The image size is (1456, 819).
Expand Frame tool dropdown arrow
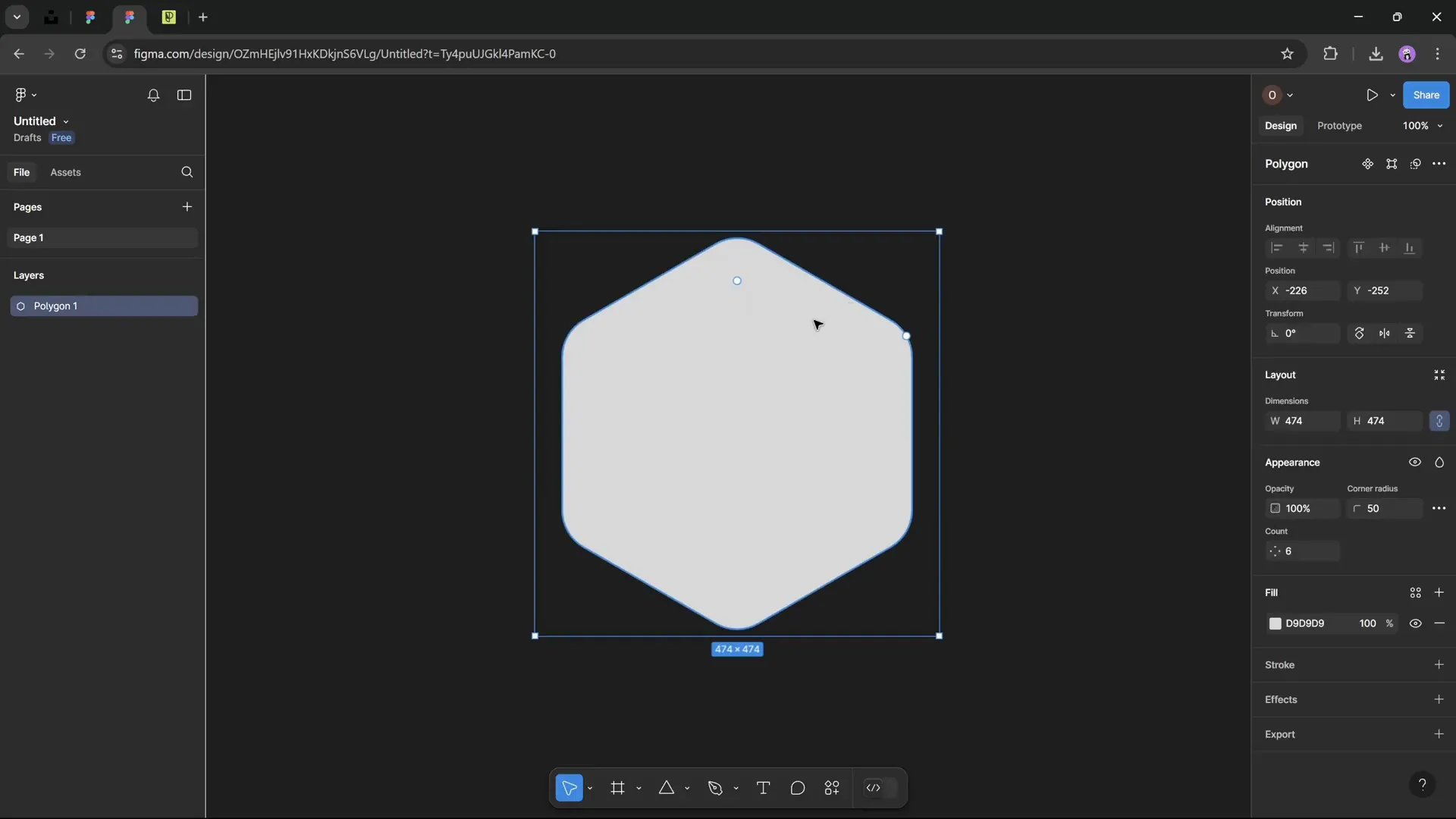coord(639,789)
